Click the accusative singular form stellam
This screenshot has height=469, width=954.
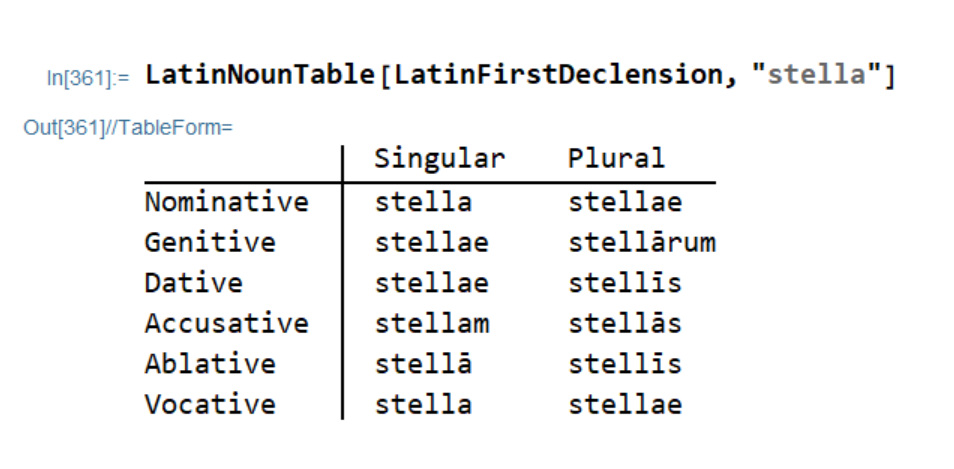click(432, 324)
